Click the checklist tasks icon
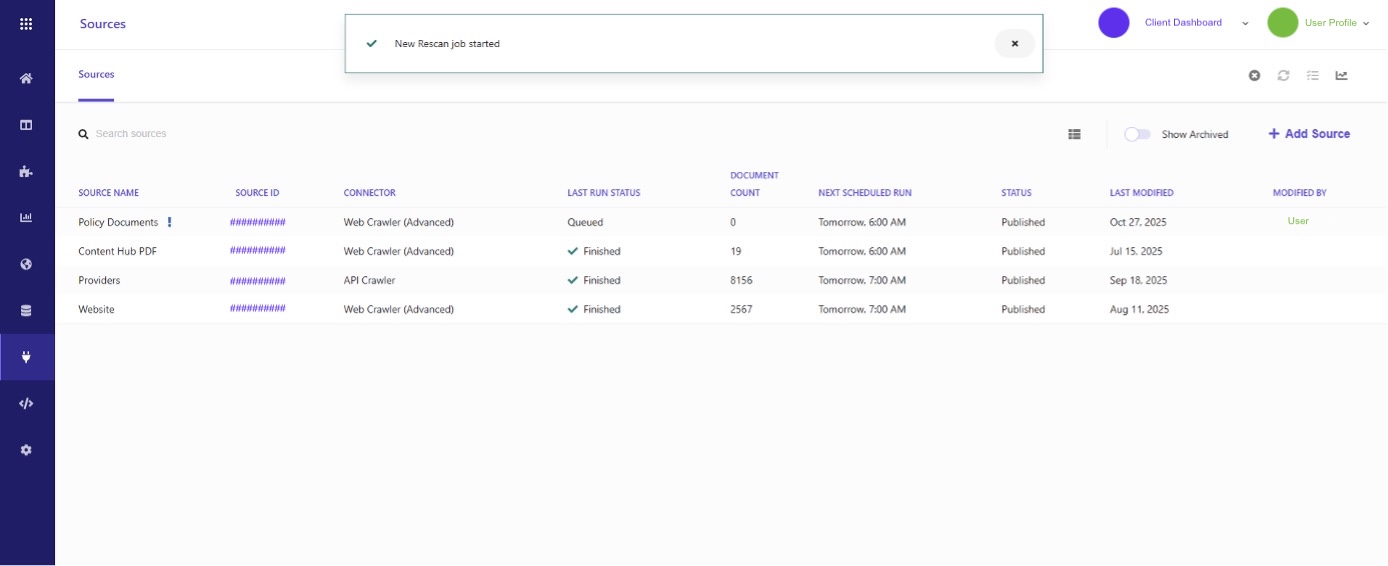This screenshot has width=1388, height=566. [1313, 75]
